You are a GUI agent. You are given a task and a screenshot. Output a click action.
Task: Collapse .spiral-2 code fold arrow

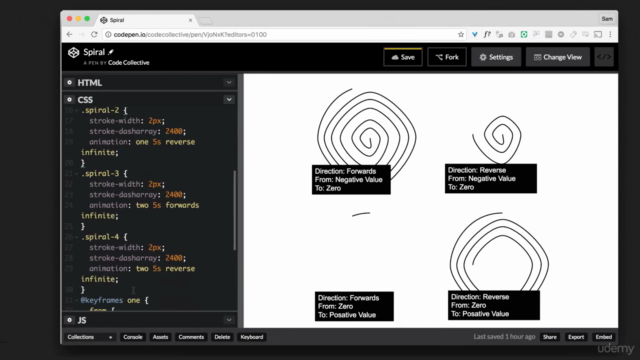77,110
